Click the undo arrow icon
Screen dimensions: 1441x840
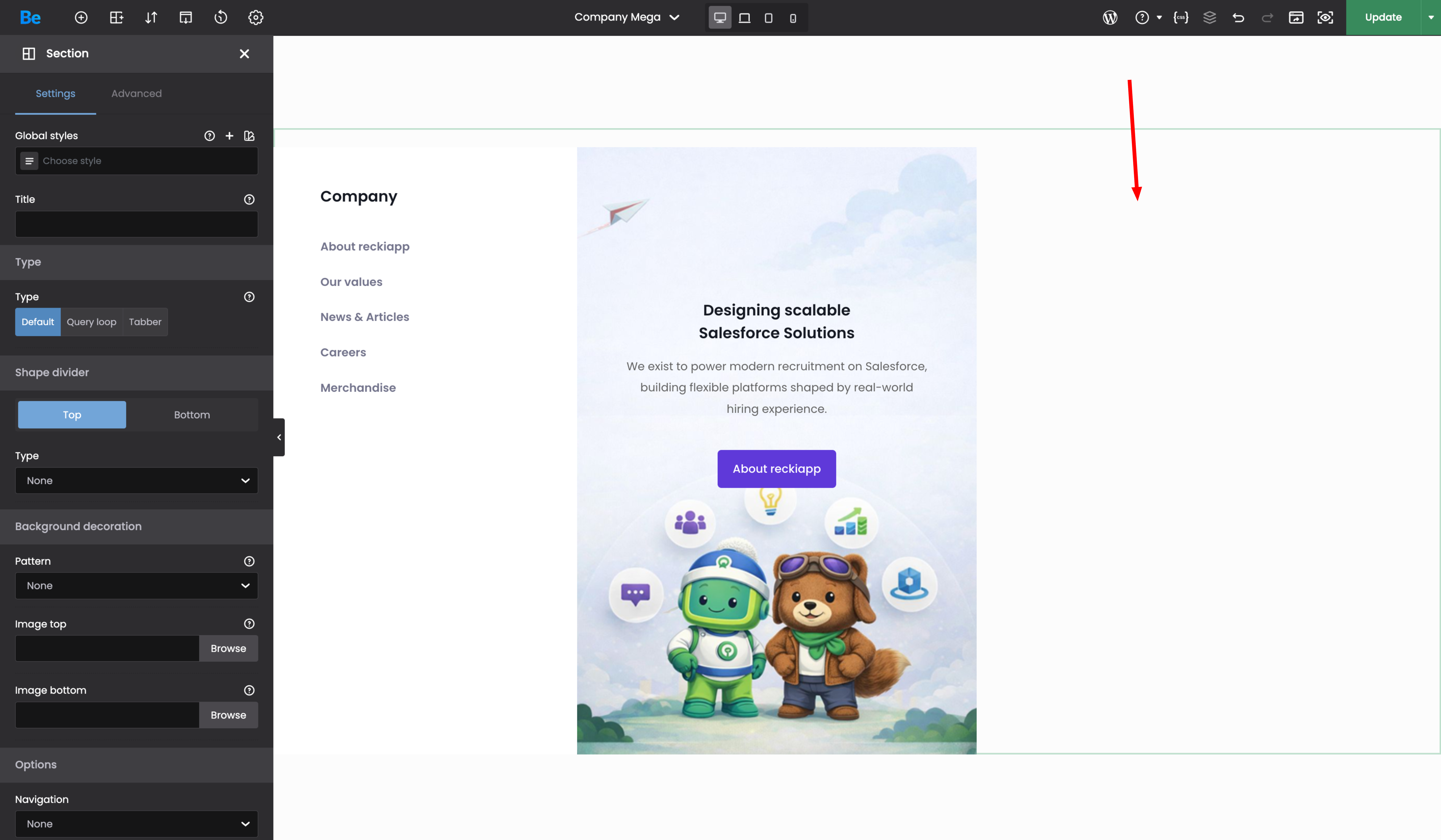1238,18
